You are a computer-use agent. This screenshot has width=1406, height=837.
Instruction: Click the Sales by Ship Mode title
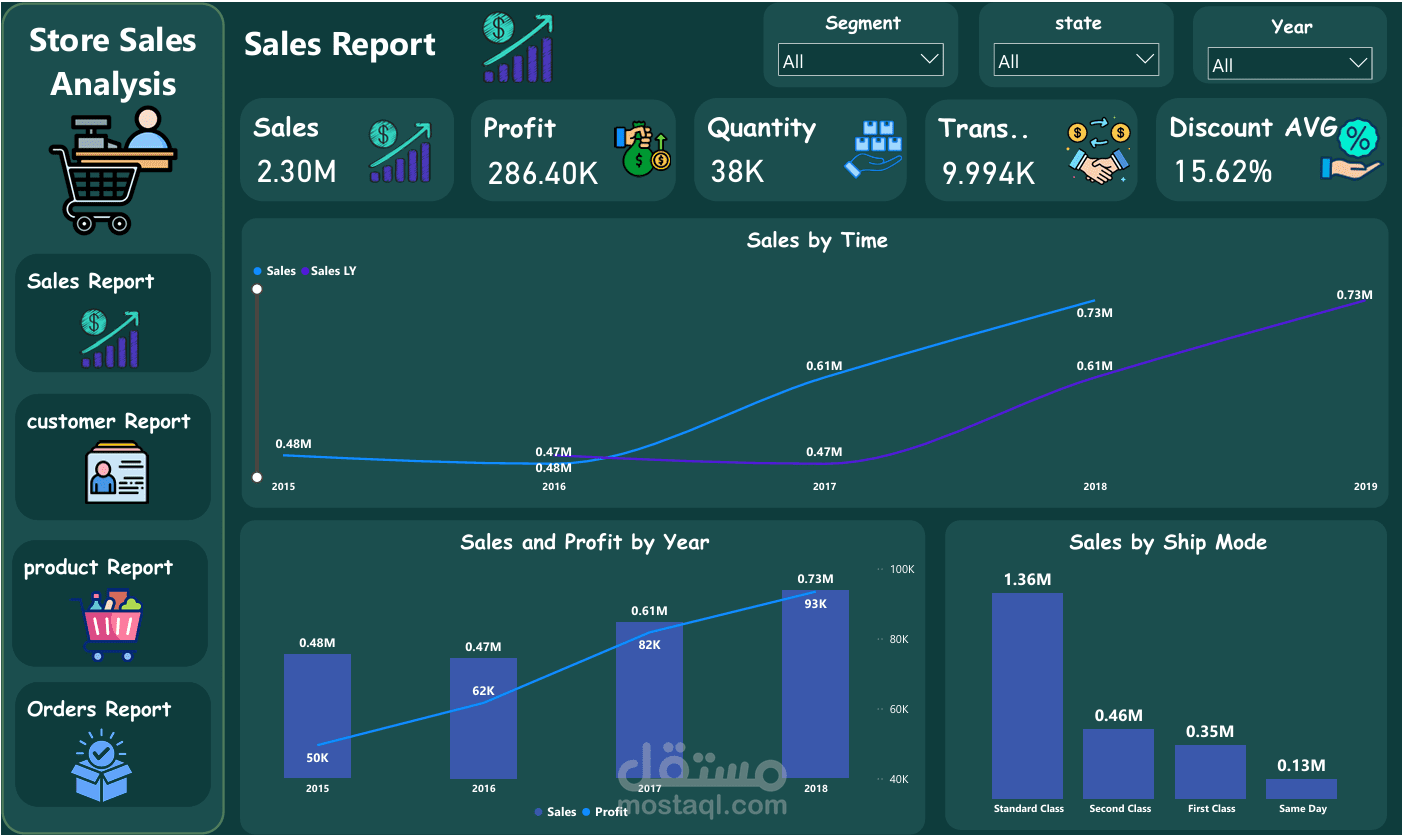pyautogui.click(x=1168, y=543)
